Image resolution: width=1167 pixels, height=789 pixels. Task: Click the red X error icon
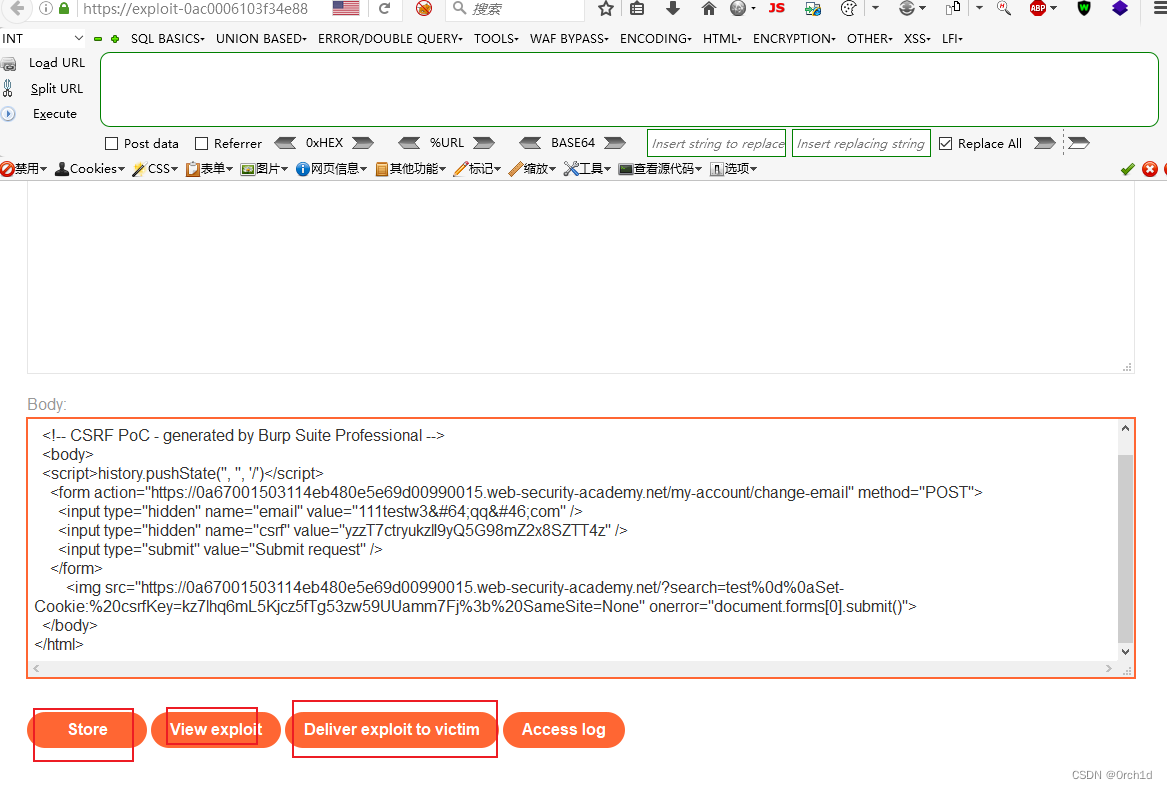click(x=1150, y=169)
